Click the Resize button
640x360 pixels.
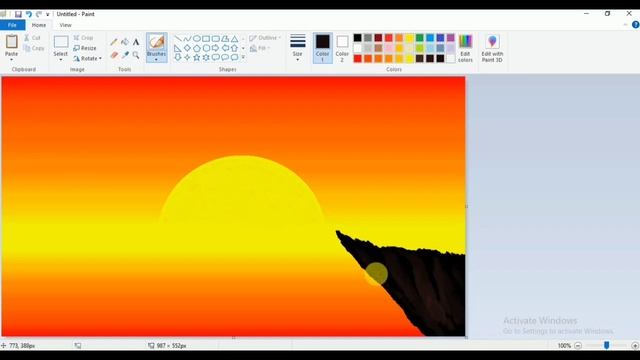[85, 48]
